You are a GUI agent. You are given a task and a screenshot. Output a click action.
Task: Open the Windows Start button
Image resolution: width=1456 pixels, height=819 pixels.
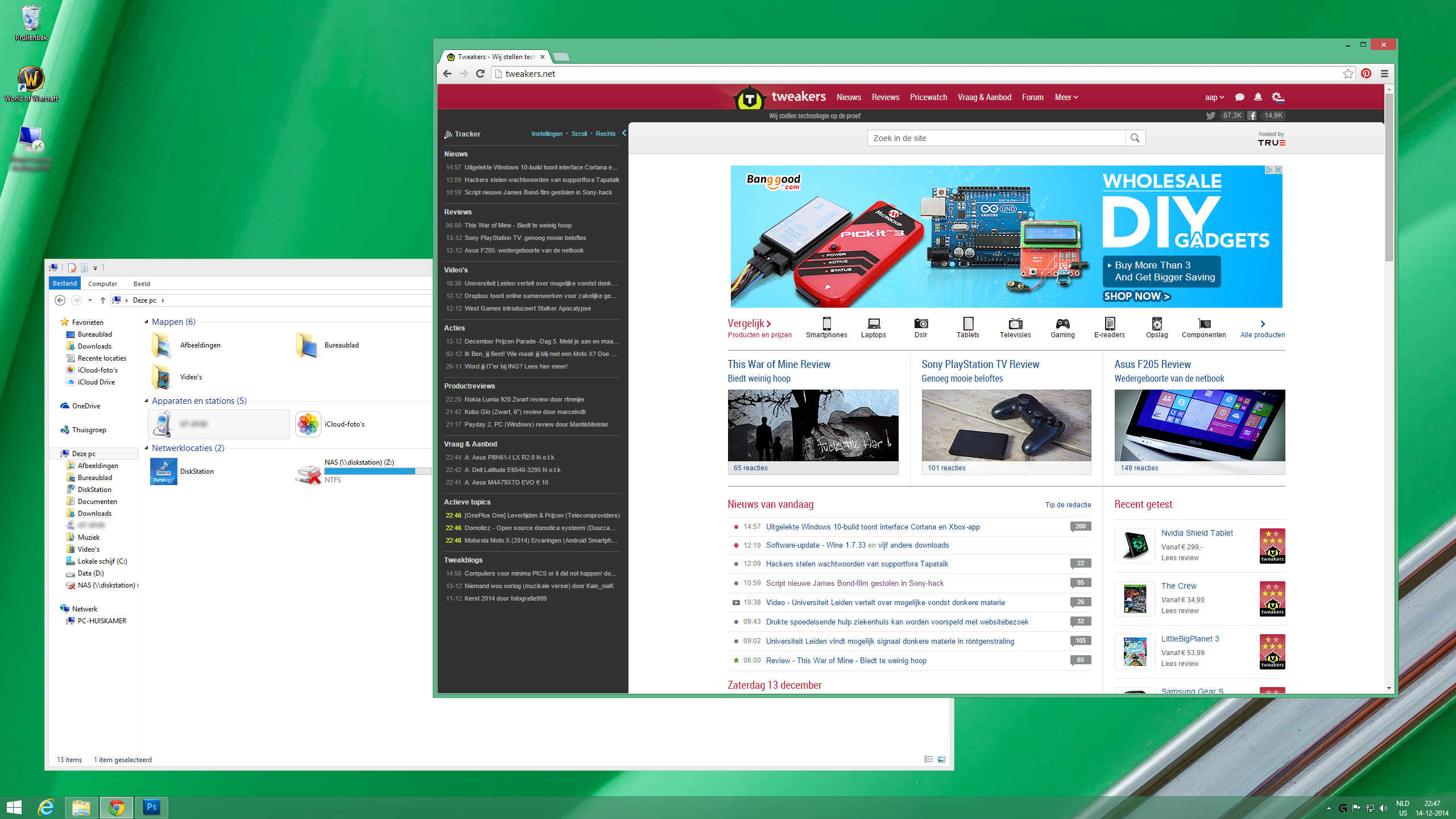pyautogui.click(x=14, y=807)
